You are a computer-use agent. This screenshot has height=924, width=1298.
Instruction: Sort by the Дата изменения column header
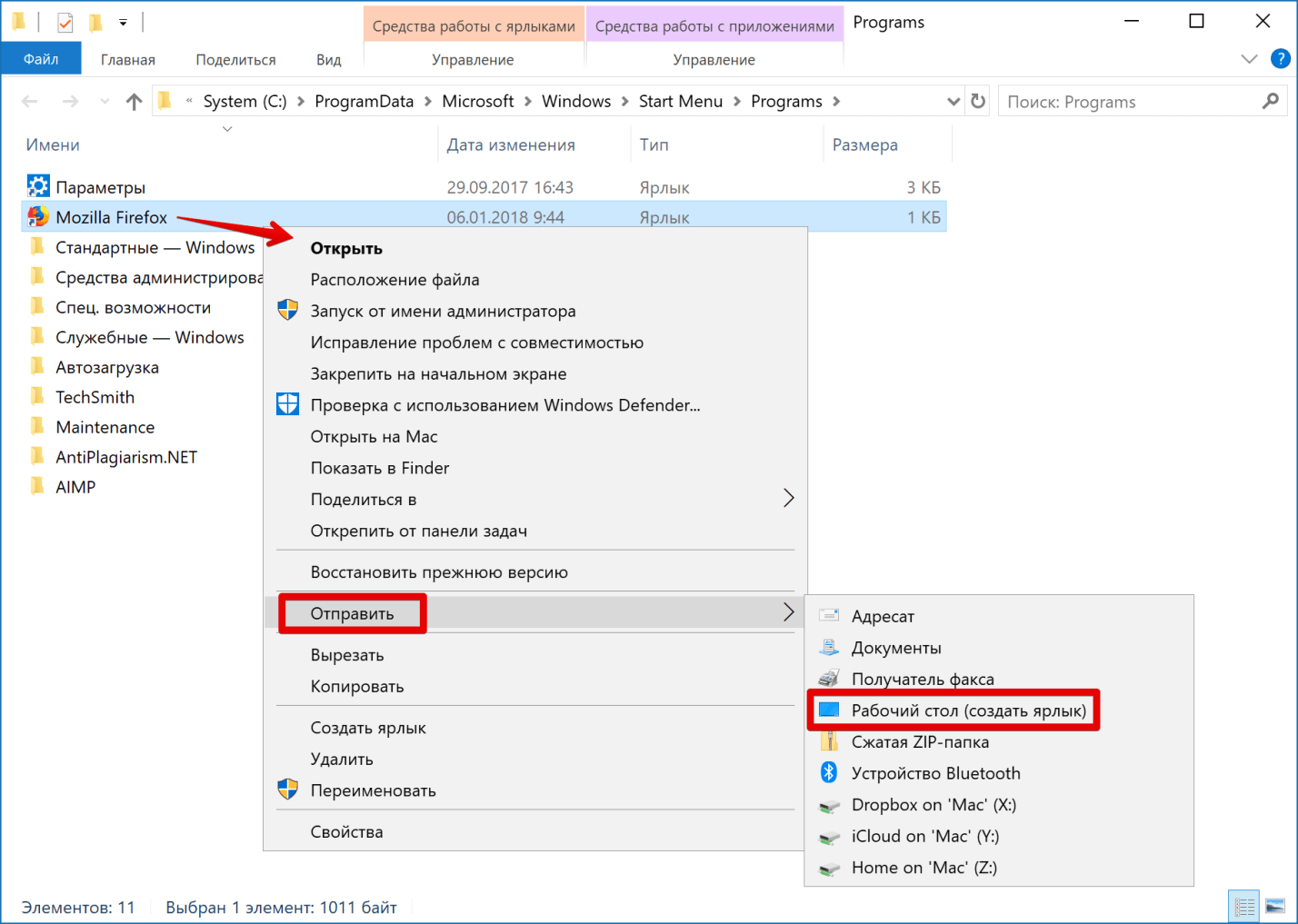coord(511,144)
